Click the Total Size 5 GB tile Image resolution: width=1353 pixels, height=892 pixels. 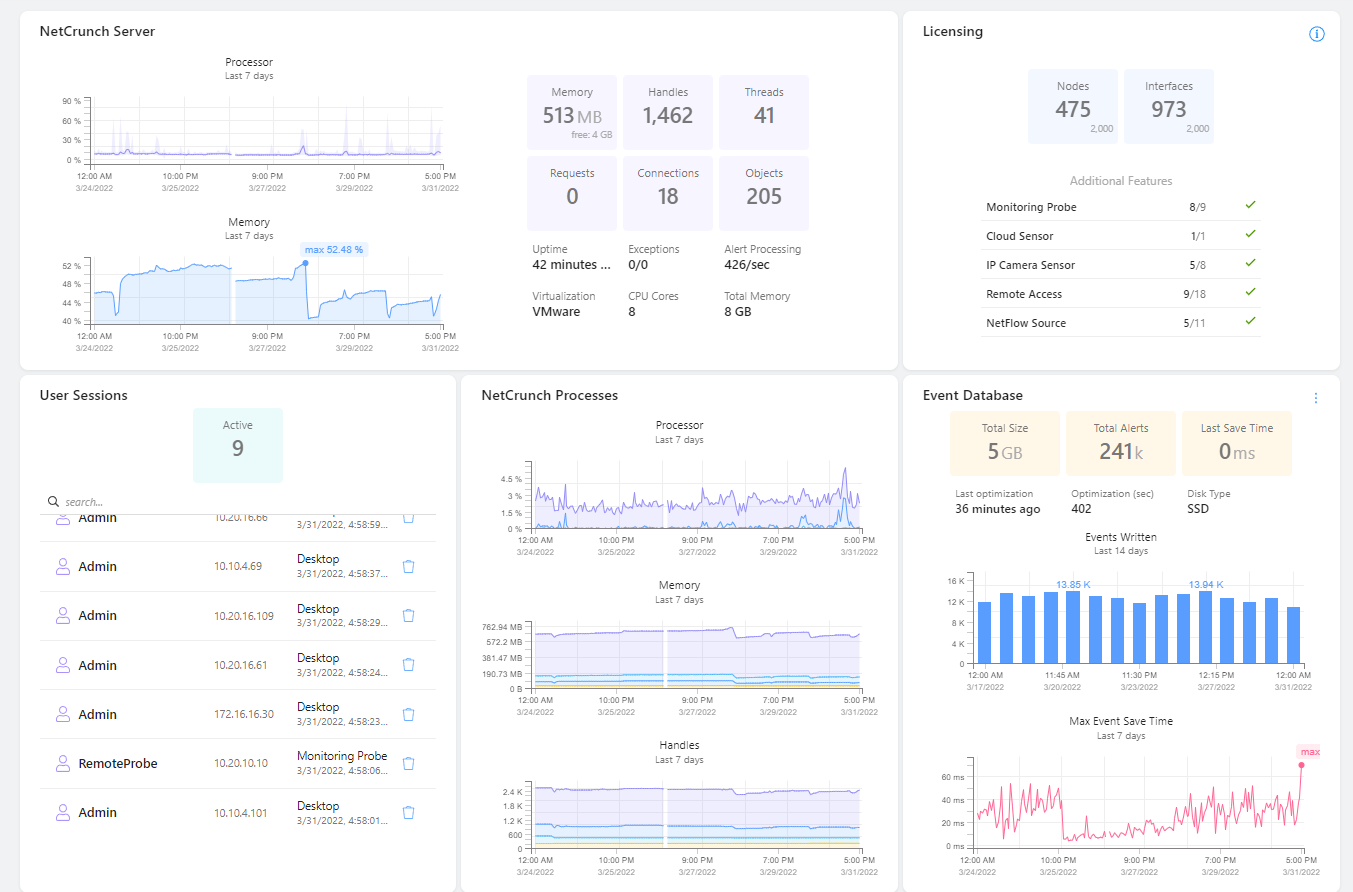tap(1005, 443)
